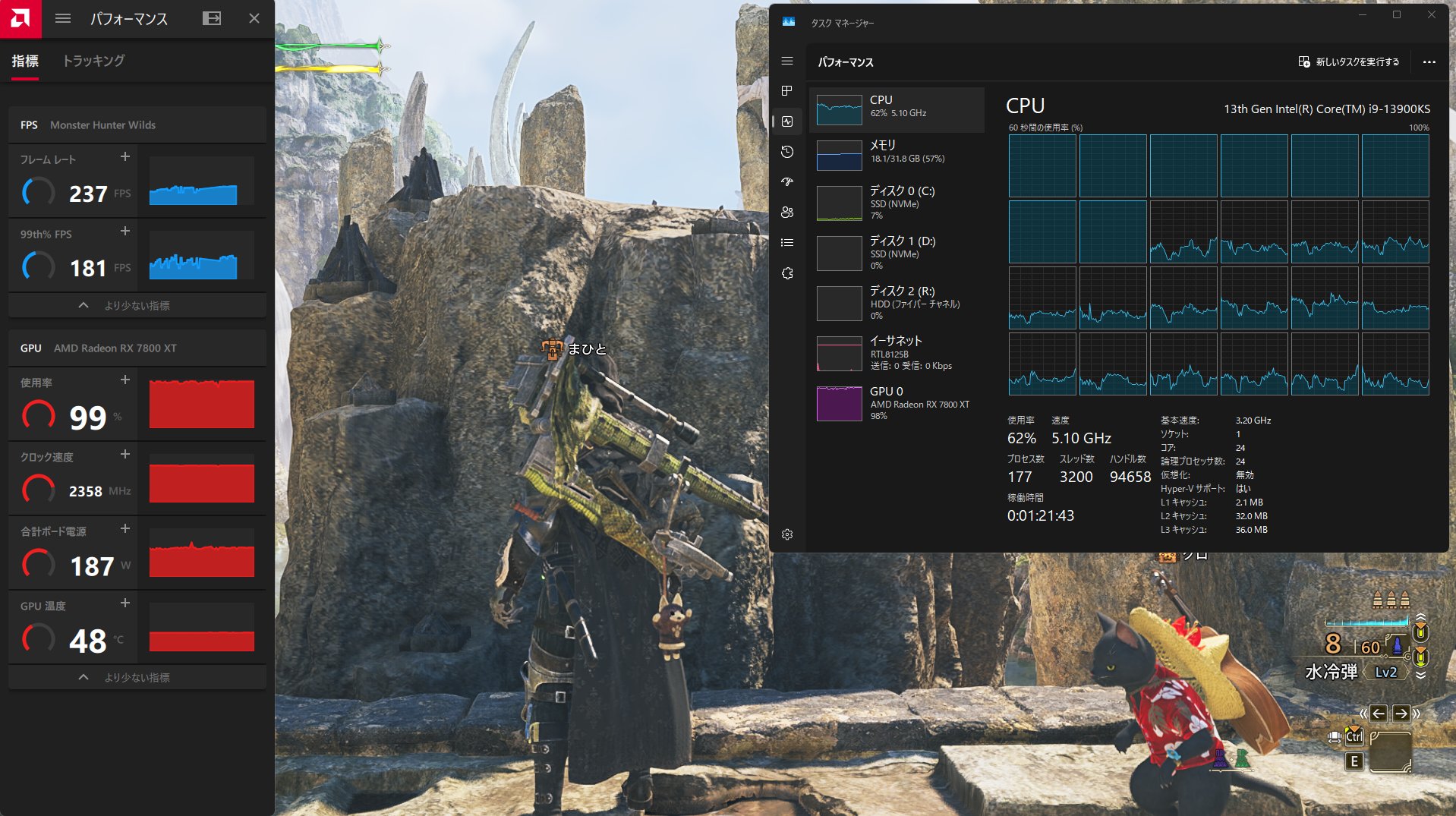
Task: Select ディスク 0 (C:) resource
Action: (x=897, y=203)
